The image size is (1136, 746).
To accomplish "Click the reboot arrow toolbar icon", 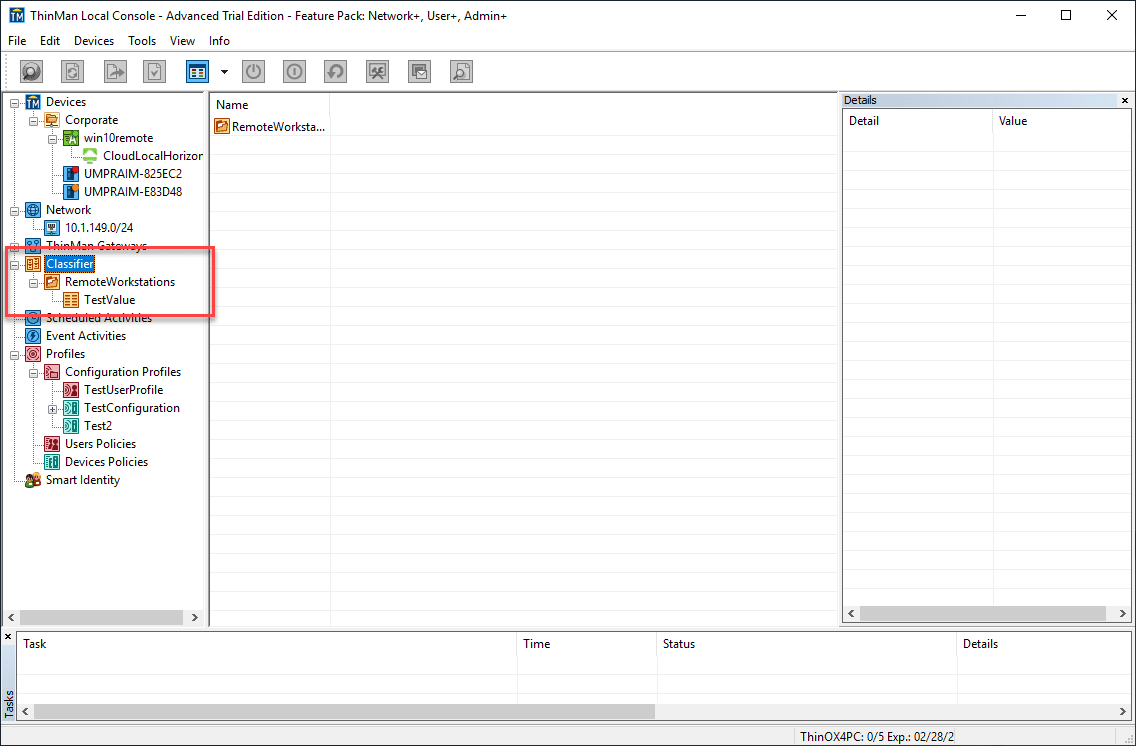I will [x=335, y=72].
